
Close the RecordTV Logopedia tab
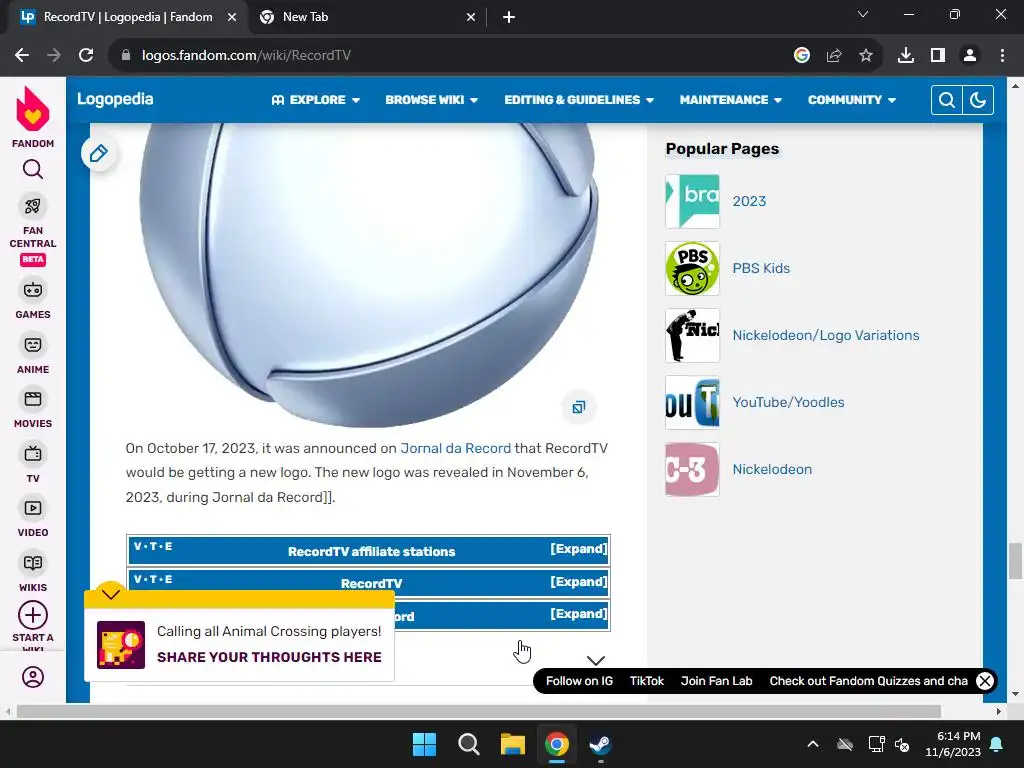(232, 18)
